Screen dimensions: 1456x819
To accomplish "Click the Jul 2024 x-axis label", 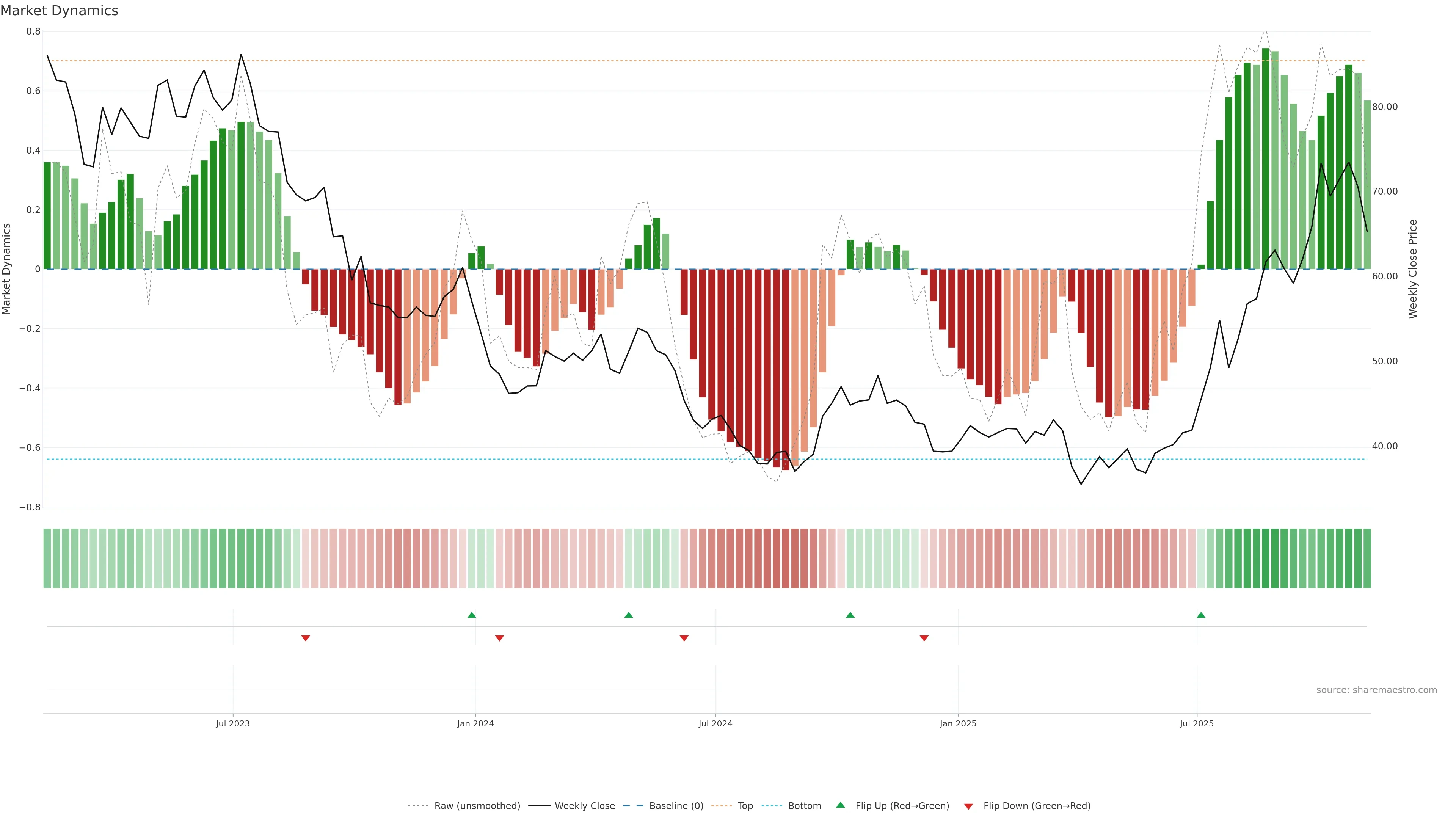I will [715, 723].
